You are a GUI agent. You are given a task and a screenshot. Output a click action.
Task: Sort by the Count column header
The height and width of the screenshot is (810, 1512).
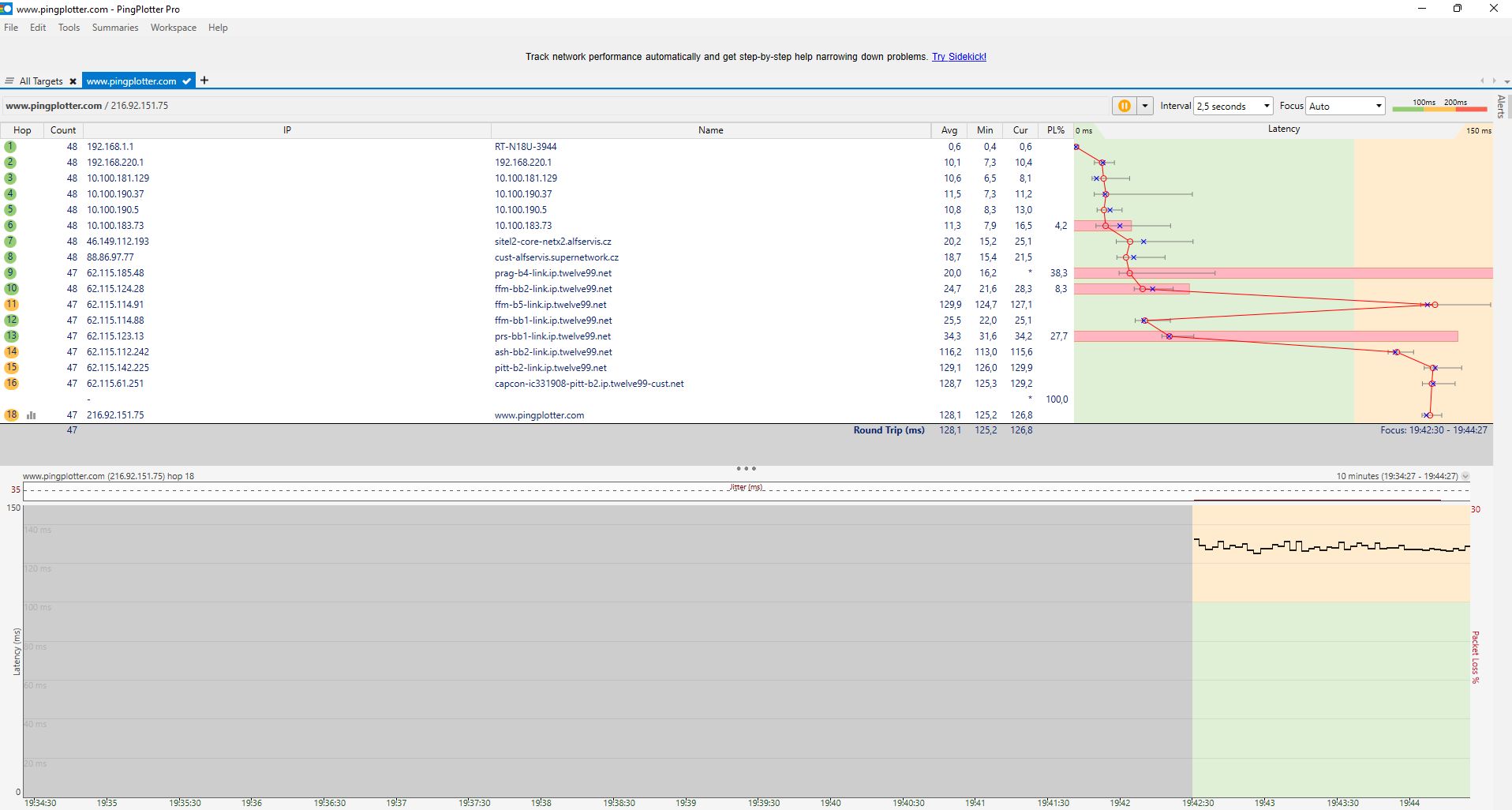pyautogui.click(x=63, y=130)
